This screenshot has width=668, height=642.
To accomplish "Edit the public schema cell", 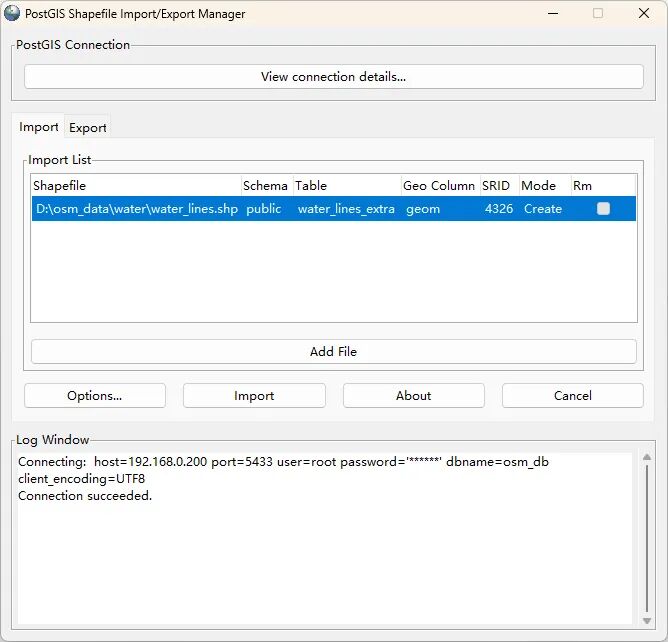I will click(x=267, y=209).
